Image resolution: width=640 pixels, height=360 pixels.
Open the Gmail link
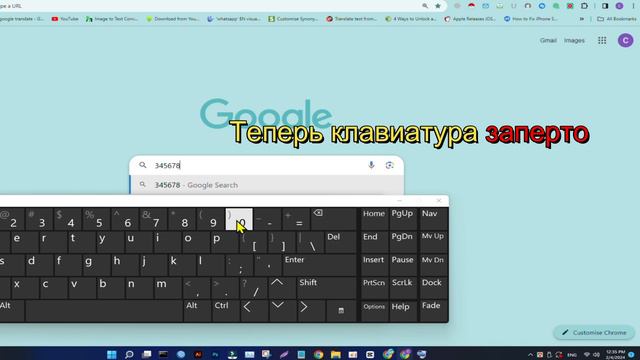pos(548,40)
